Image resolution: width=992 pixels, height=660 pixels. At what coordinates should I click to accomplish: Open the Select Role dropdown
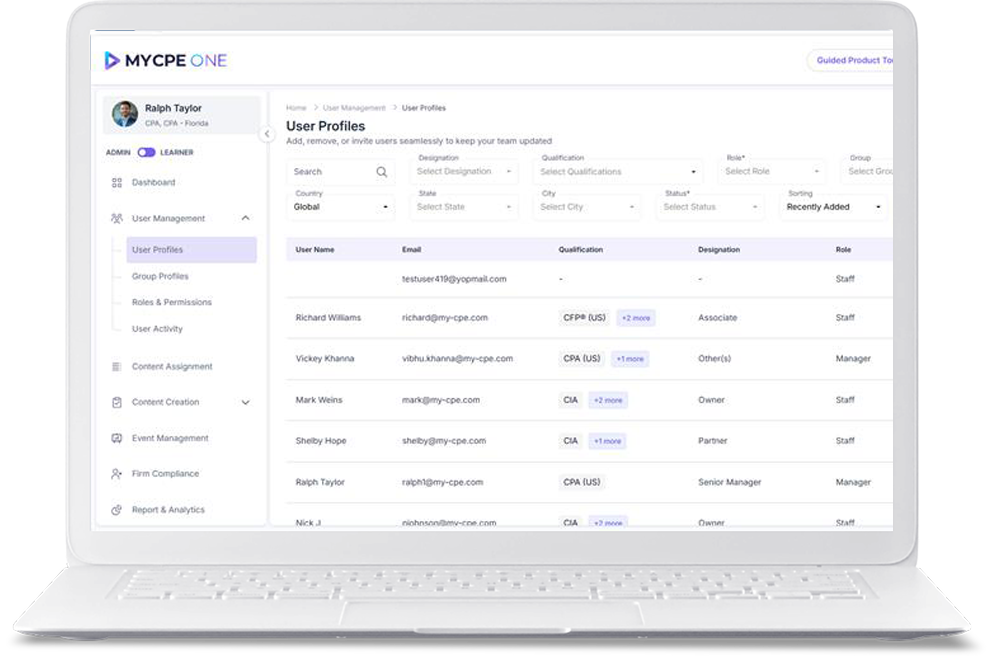(772, 171)
